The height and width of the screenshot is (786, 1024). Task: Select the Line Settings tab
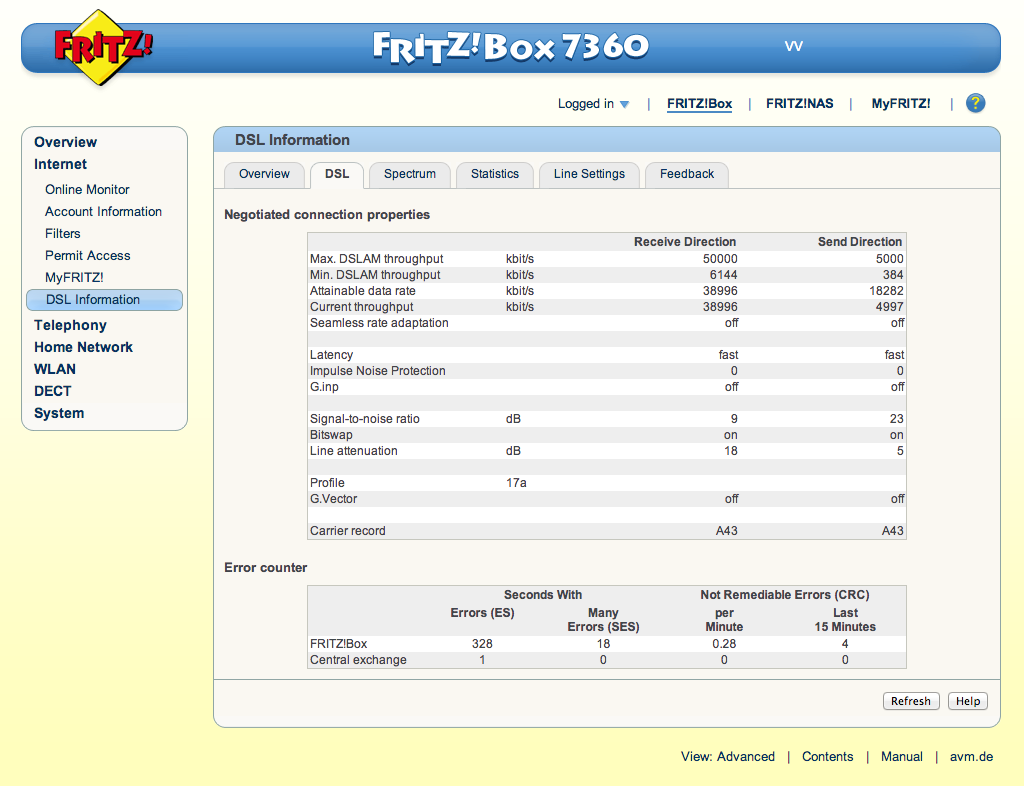tap(589, 174)
